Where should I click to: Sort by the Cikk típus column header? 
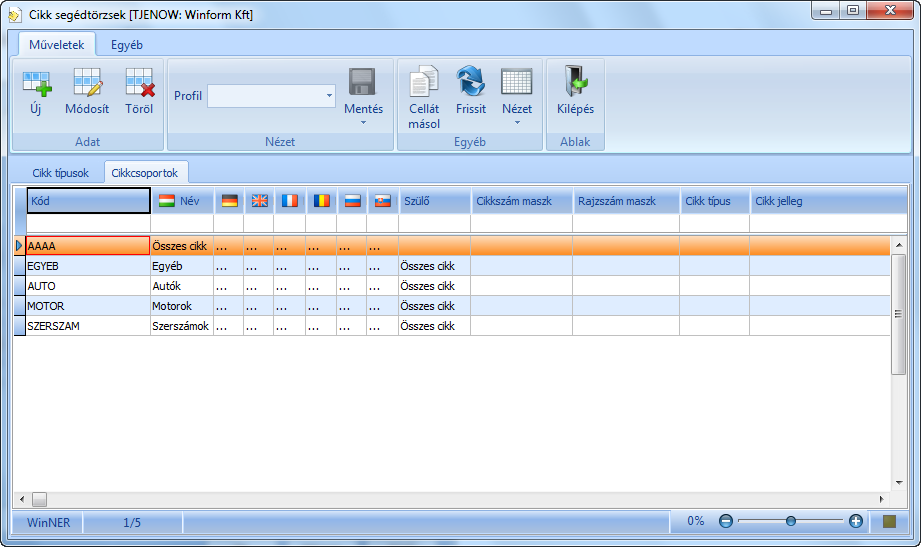tap(715, 201)
